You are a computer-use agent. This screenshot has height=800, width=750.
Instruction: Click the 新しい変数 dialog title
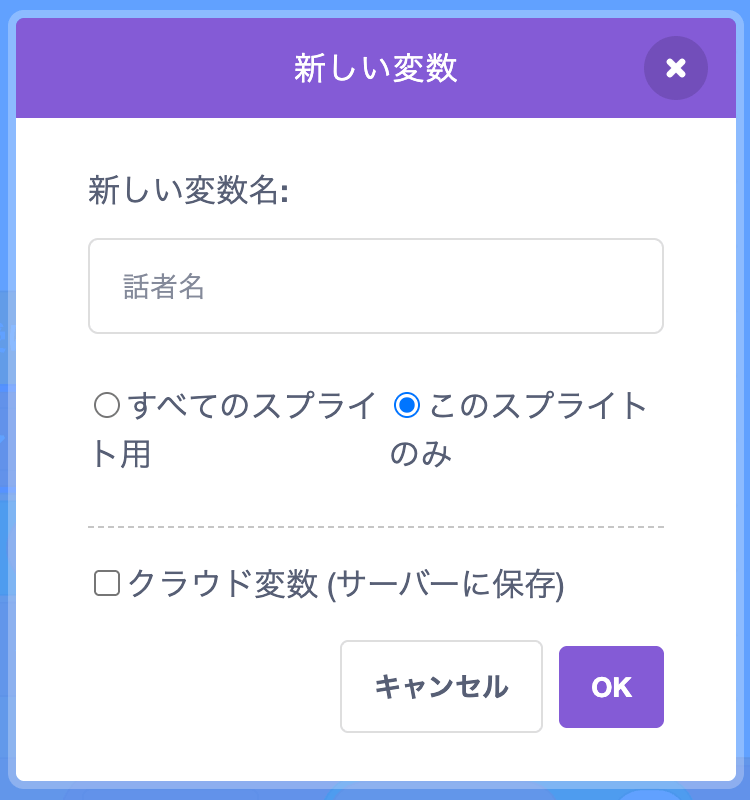375,68
